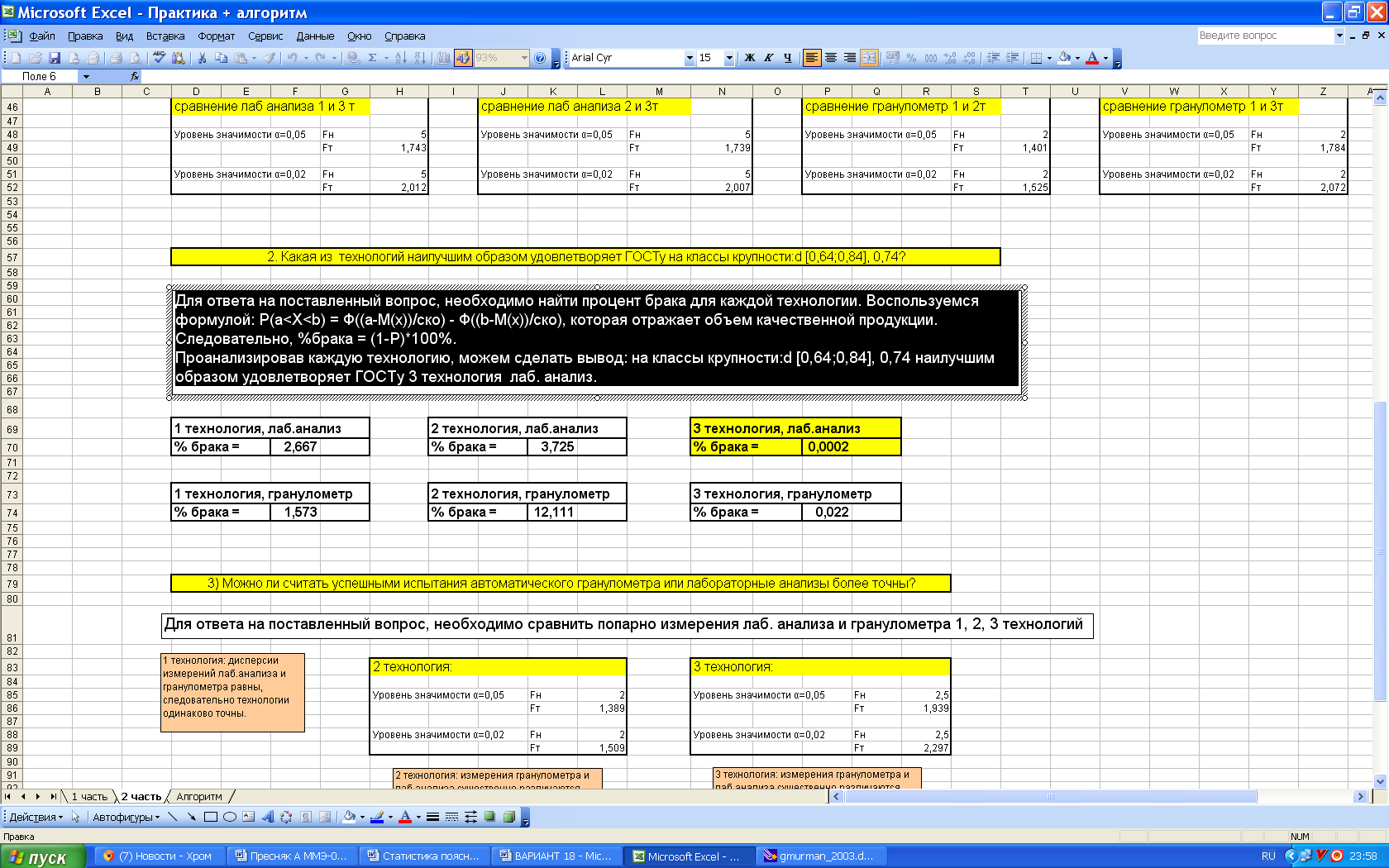1389x868 pixels.
Task: Click red font color A in formatting toolbar
Action: (x=1092, y=58)
